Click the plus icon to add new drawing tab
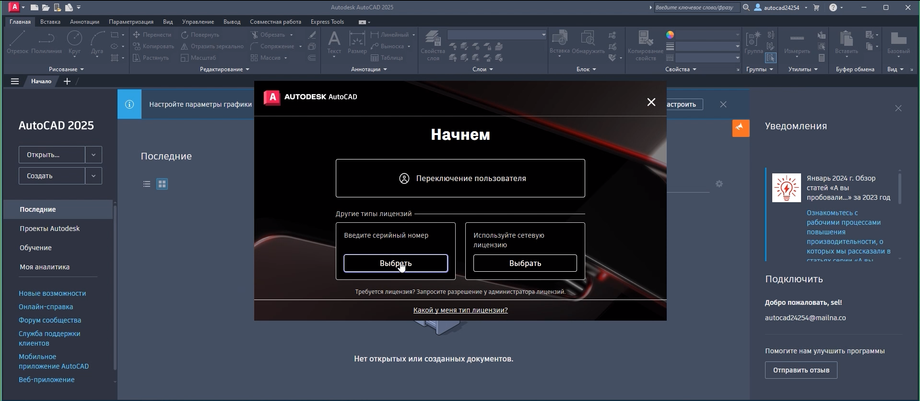920x401 pixels. [67, 81]
